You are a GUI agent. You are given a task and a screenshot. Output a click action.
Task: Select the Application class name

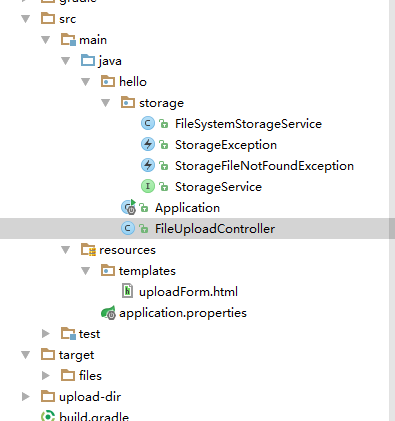click(x=187, y=208)
